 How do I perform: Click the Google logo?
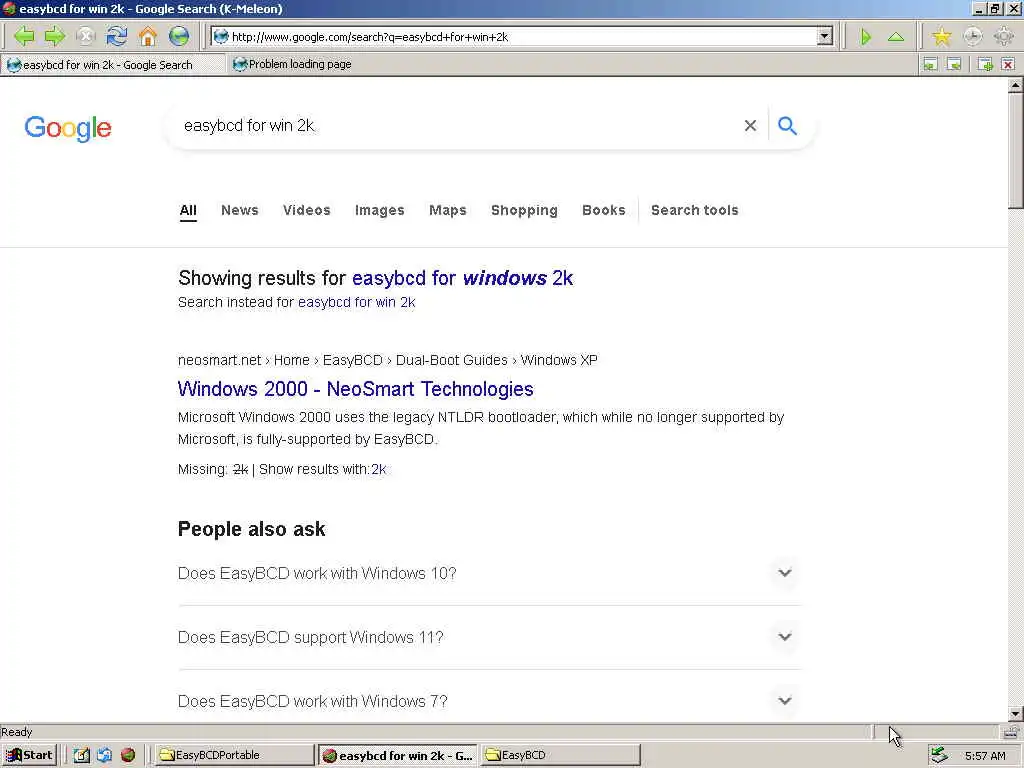[68, 128]
